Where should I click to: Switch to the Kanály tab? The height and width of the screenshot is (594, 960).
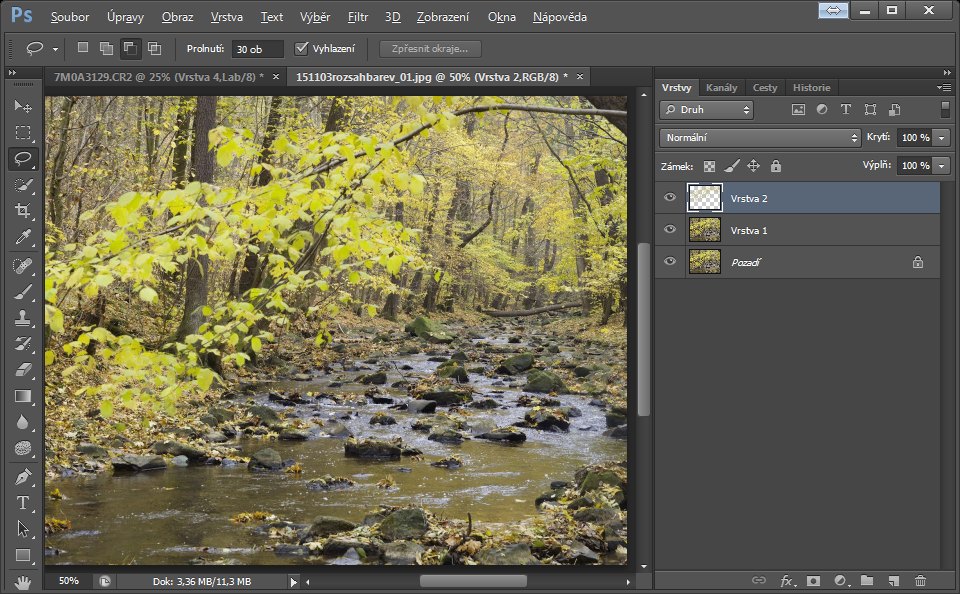click(x=721, y=87)
